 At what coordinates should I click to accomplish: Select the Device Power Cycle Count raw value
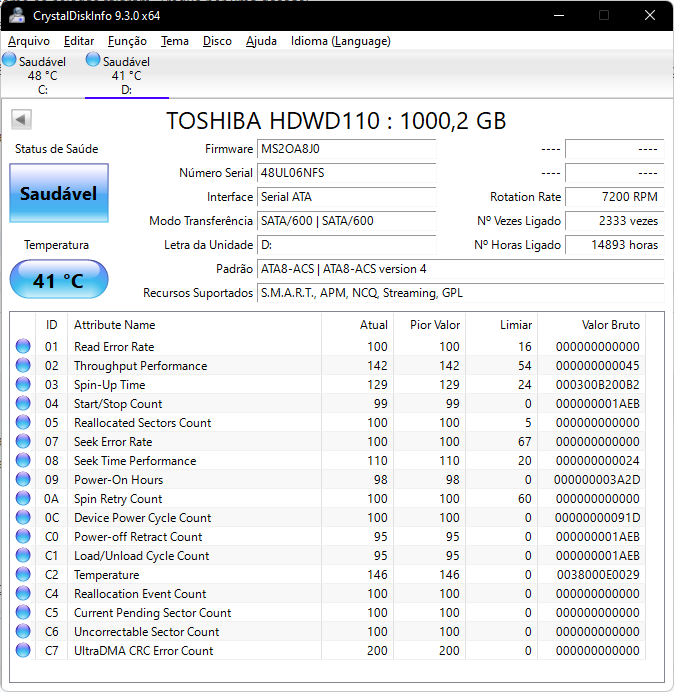[x=598, y=518]
